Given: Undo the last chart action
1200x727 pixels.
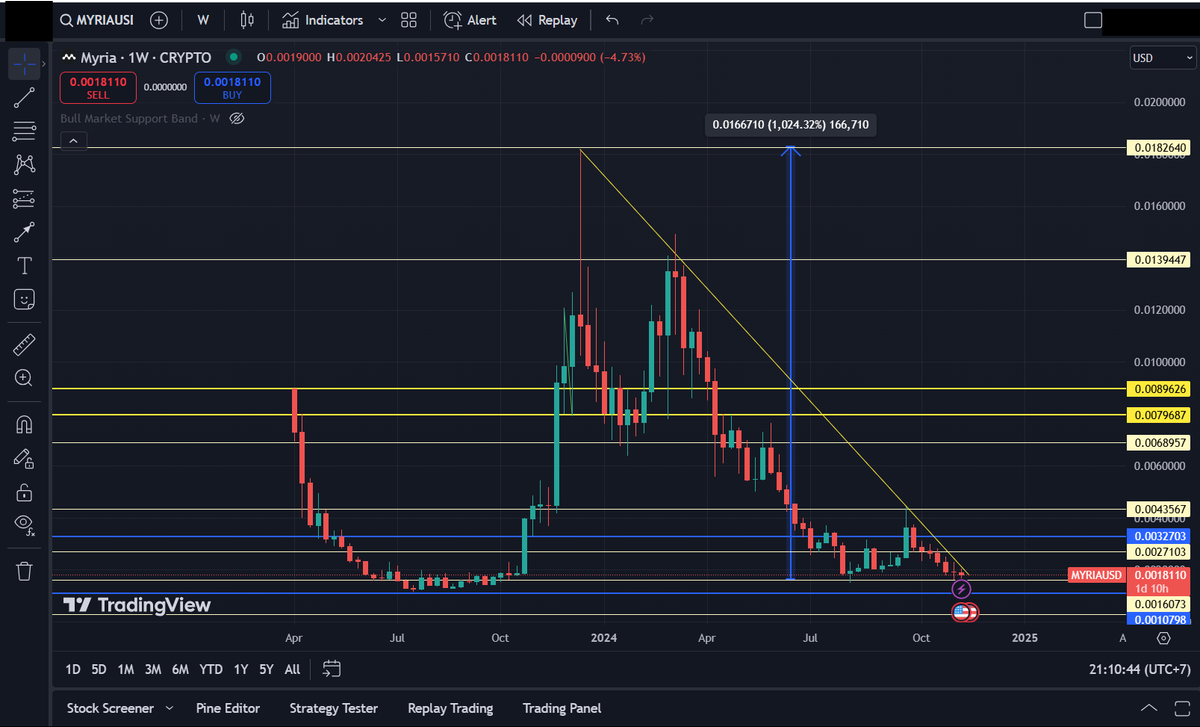Looking at the screenshot, I should tap(613, 20).
